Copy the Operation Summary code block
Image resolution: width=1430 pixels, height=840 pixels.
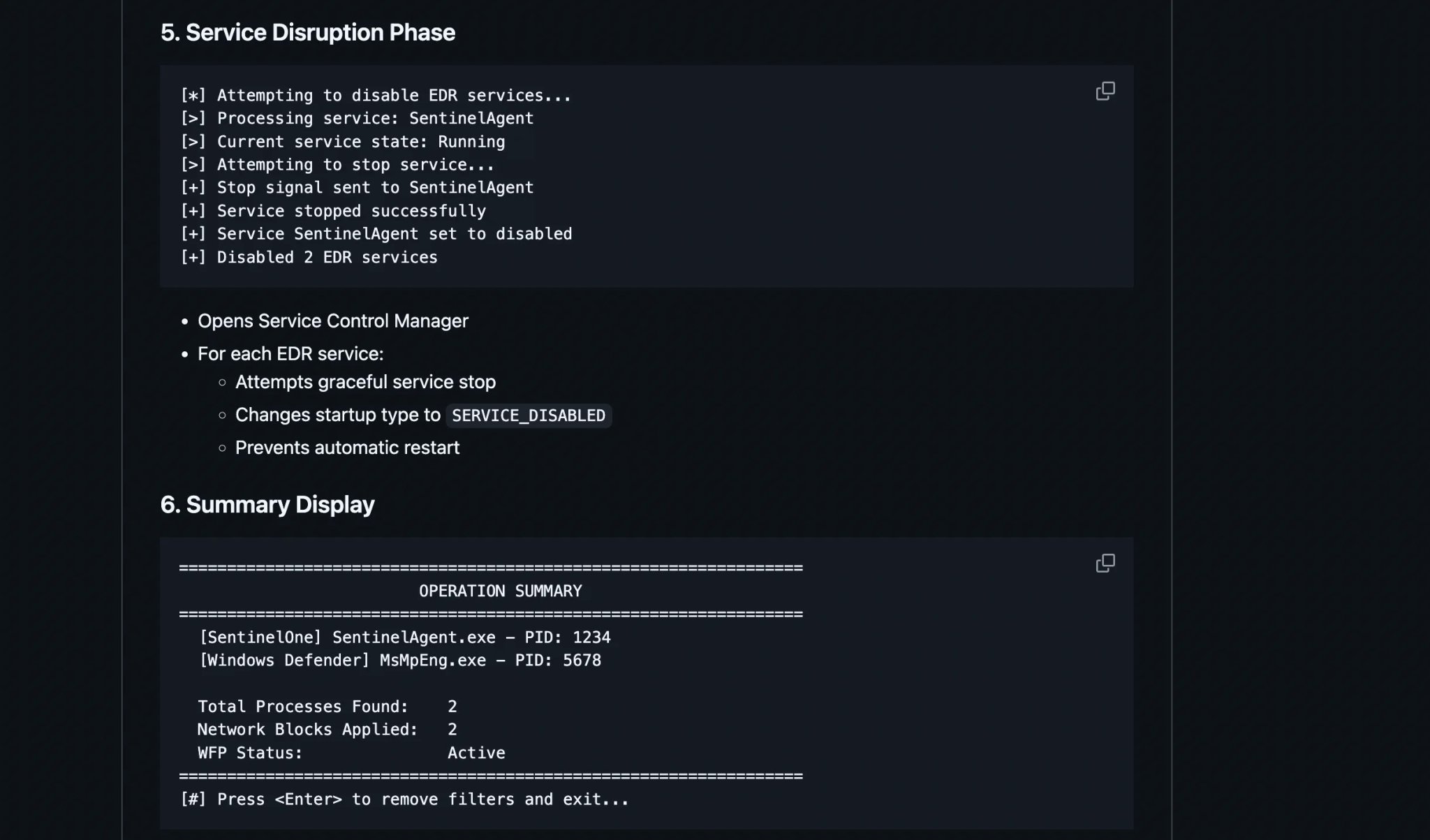coord(1105,563)
